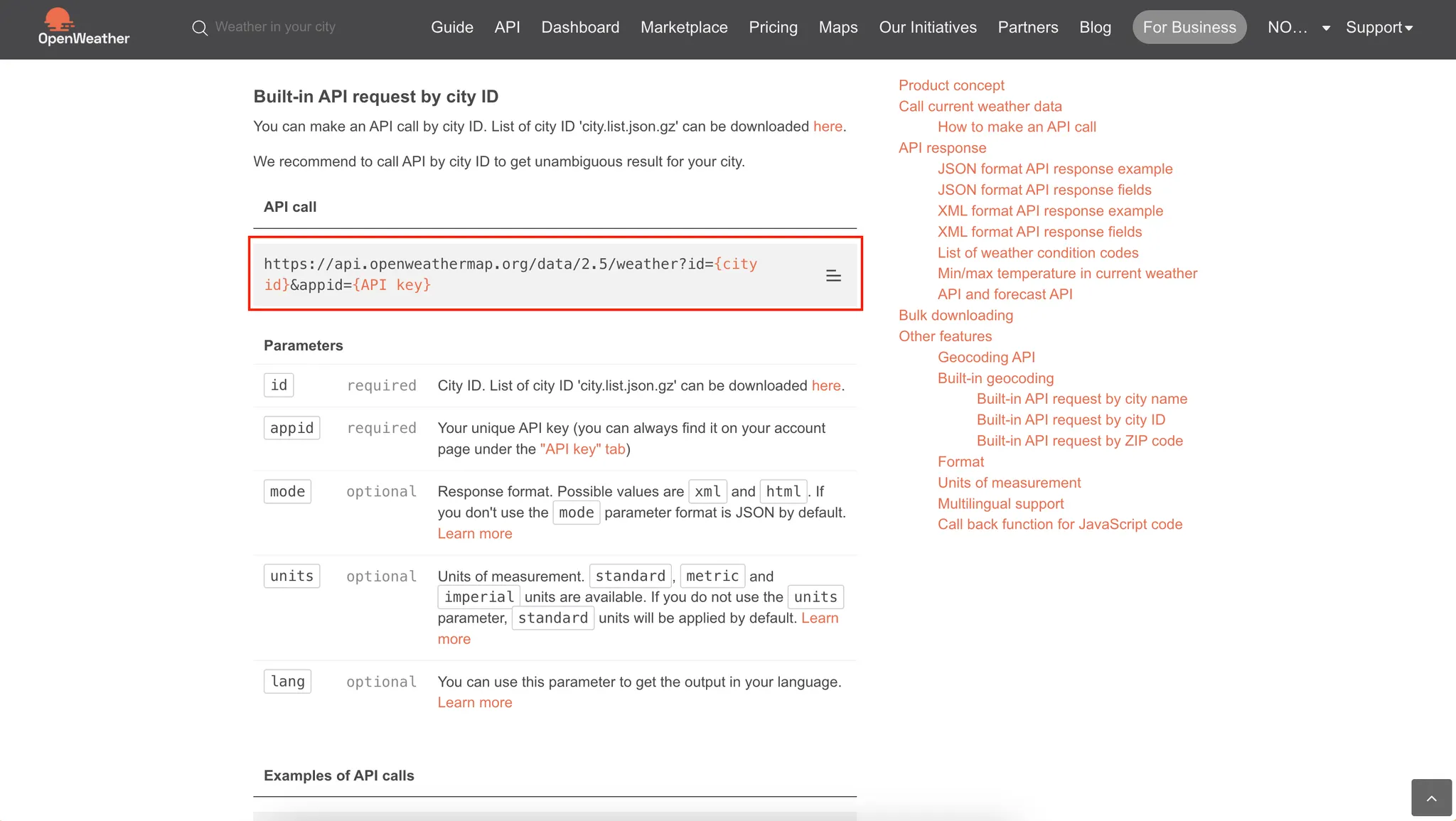Click the code block menu icon
Screen dimensions: 1456x821
833,276
